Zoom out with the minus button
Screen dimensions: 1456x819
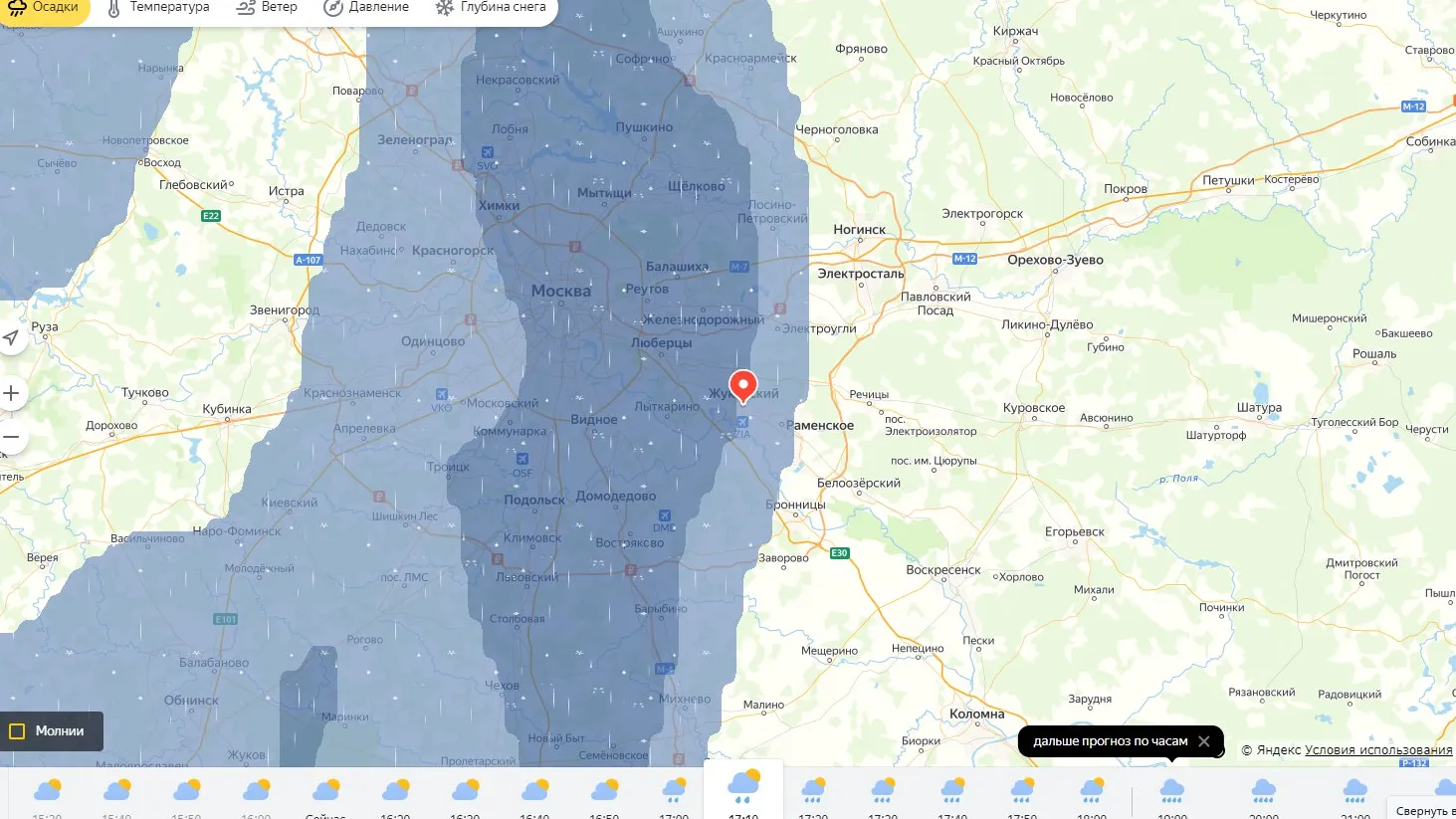click(x=11, y=437)
